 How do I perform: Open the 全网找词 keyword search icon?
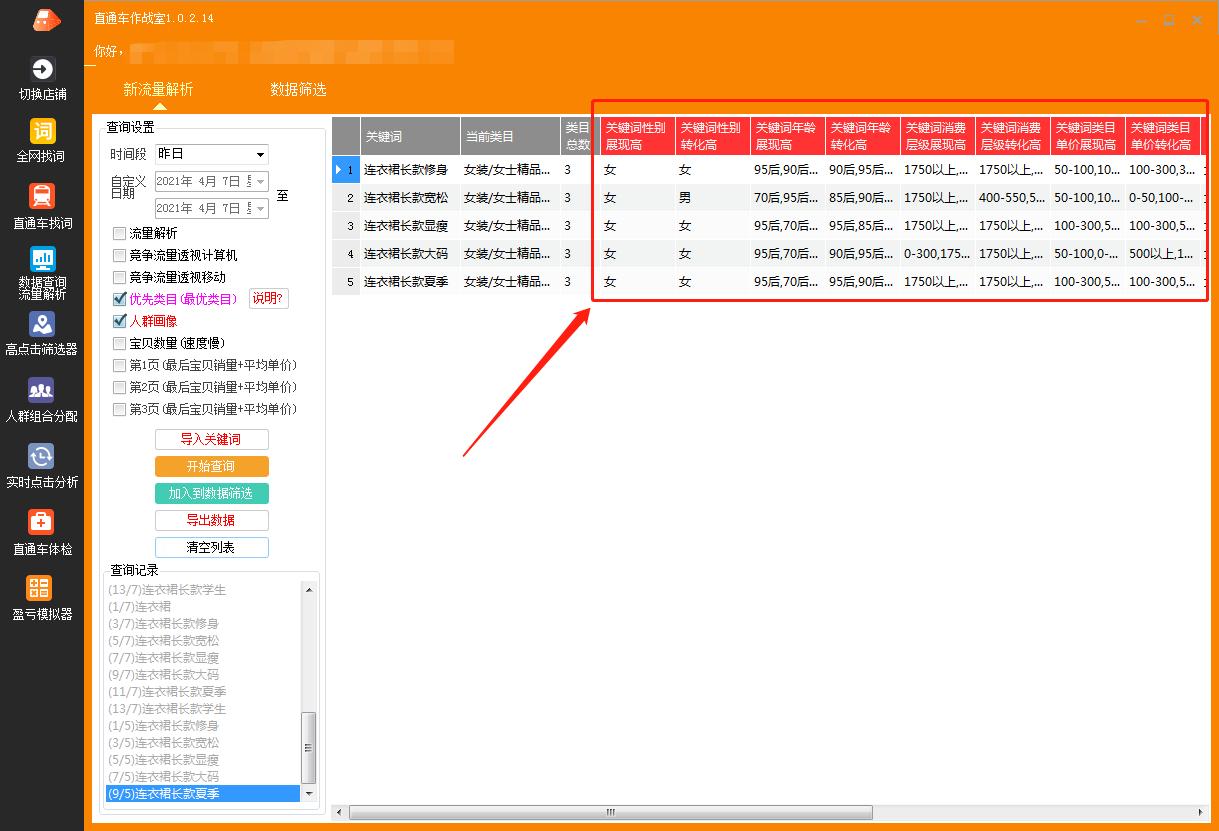click(x=42, y=132)
